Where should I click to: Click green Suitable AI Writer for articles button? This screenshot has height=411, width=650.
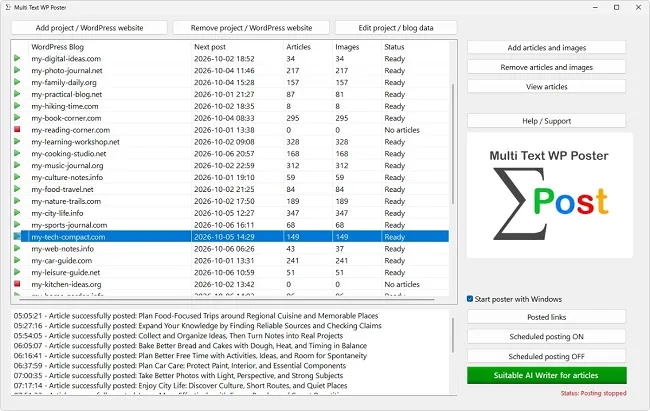click(x=546, y=375)
